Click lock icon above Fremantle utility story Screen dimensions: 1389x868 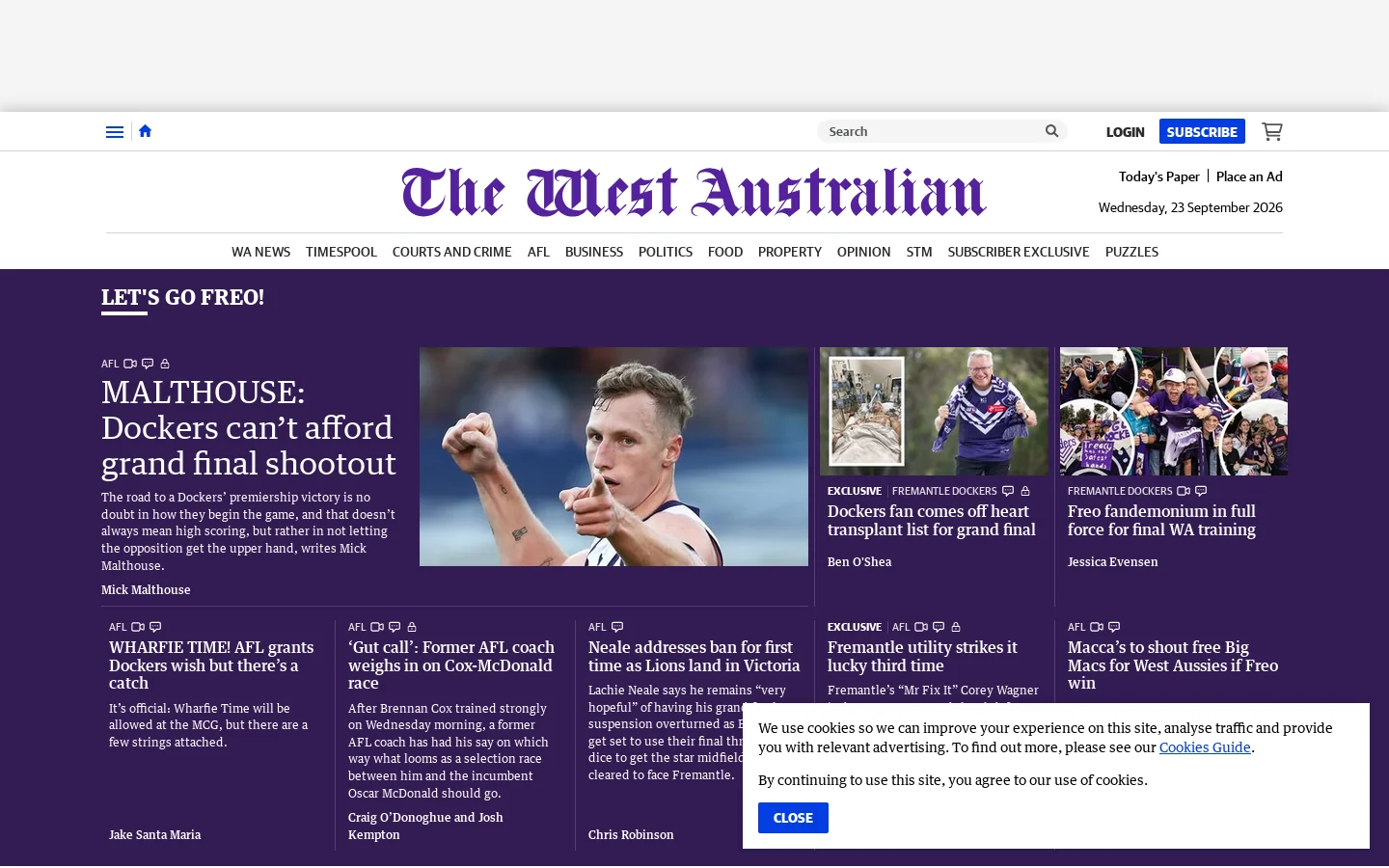coord(956,627)
